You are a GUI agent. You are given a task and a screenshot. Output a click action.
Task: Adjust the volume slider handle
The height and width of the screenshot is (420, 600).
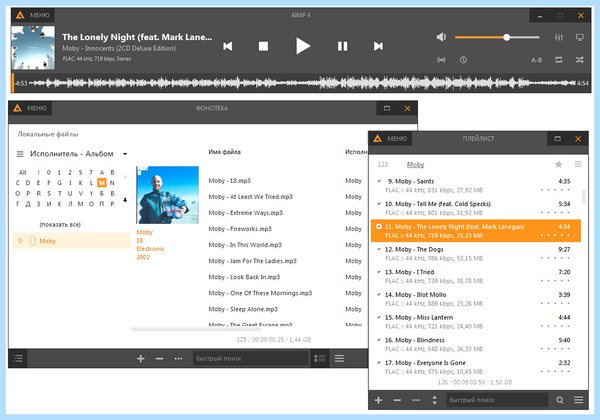click(x=506, y=37)
